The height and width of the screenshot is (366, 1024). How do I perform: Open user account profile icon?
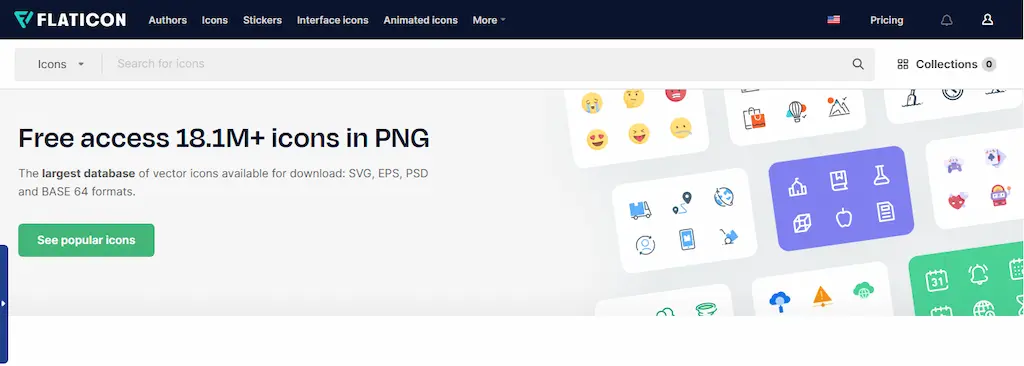point(987,20)
